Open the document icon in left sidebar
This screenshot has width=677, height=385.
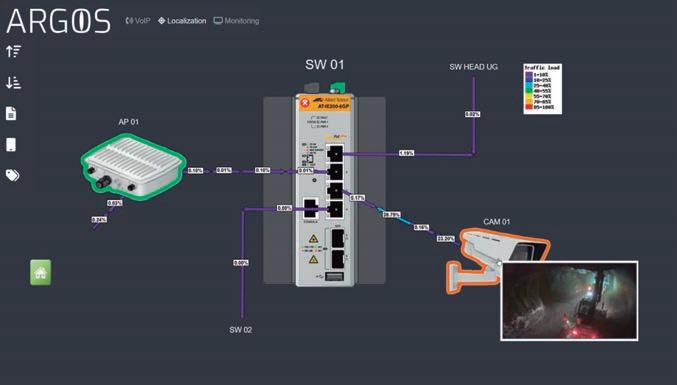[x=11, y=114]
